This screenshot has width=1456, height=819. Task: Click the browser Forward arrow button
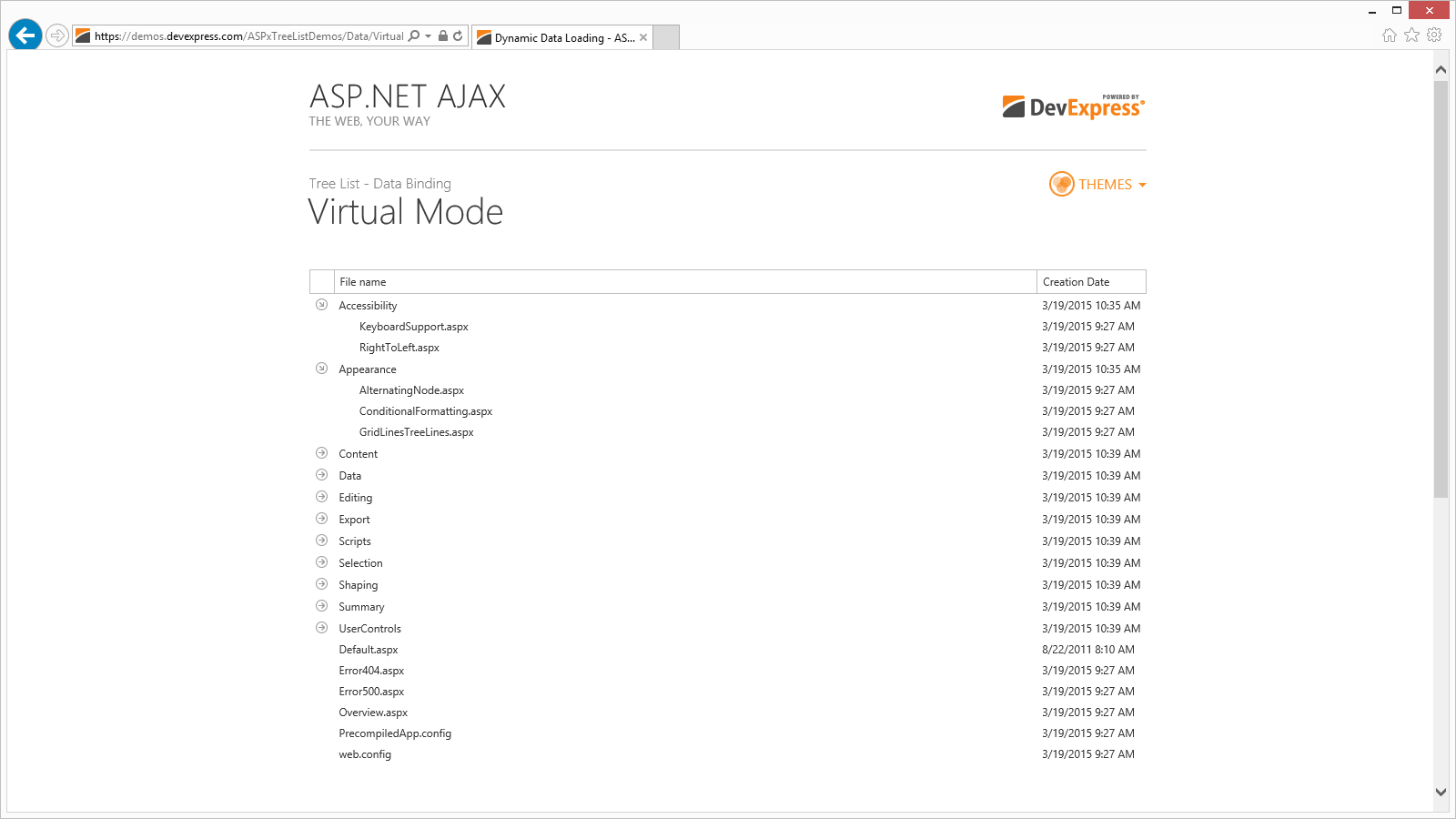coord(57,36)
